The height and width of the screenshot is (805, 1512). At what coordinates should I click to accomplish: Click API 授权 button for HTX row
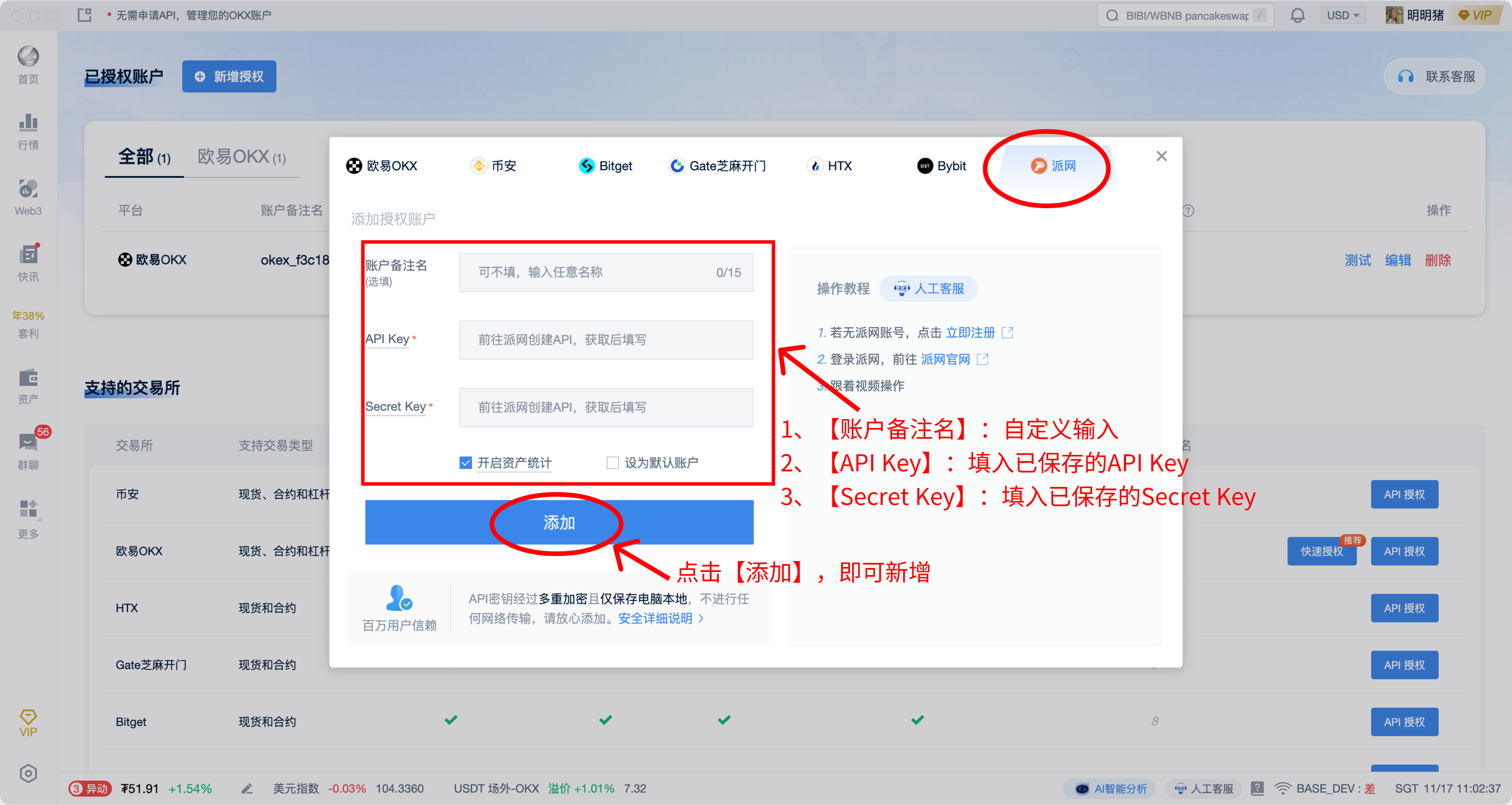[1405, 608]
